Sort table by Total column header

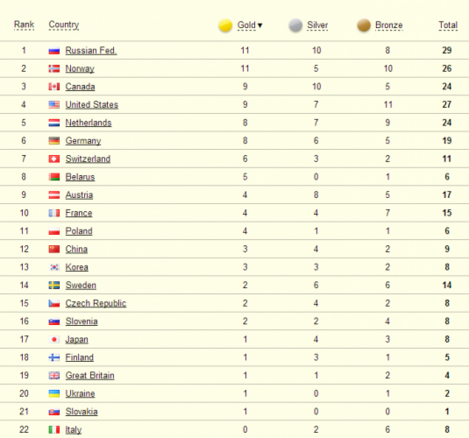tap(448, 25)
